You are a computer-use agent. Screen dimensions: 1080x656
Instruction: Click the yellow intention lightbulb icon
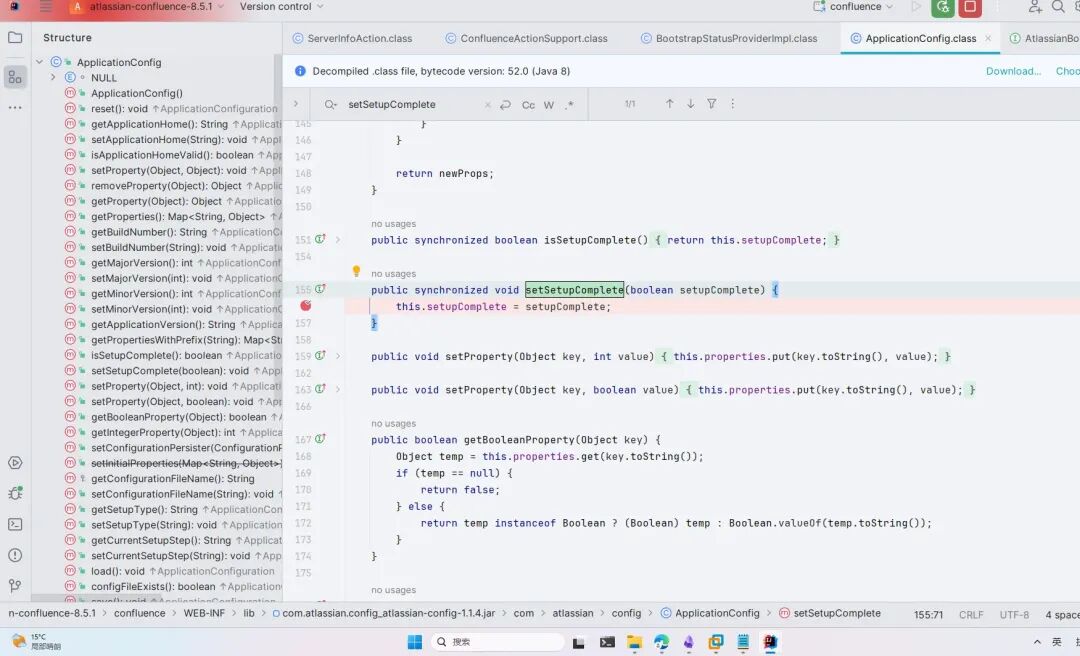coord(356,271)
